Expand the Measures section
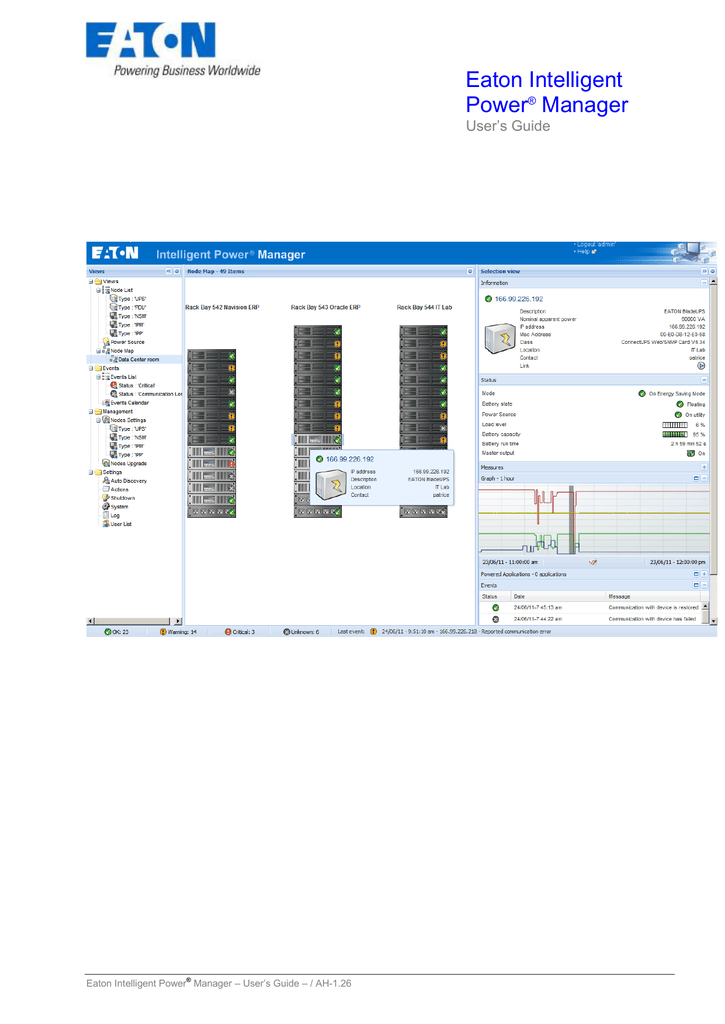Screen dimensions: 725x1024 [x=704, y=468]
